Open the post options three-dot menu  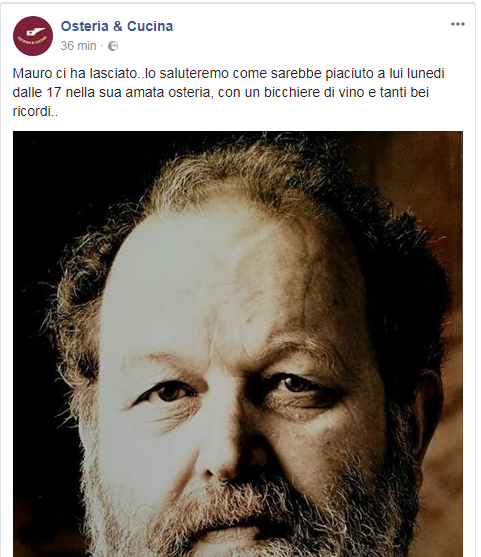tap(458, 24)
